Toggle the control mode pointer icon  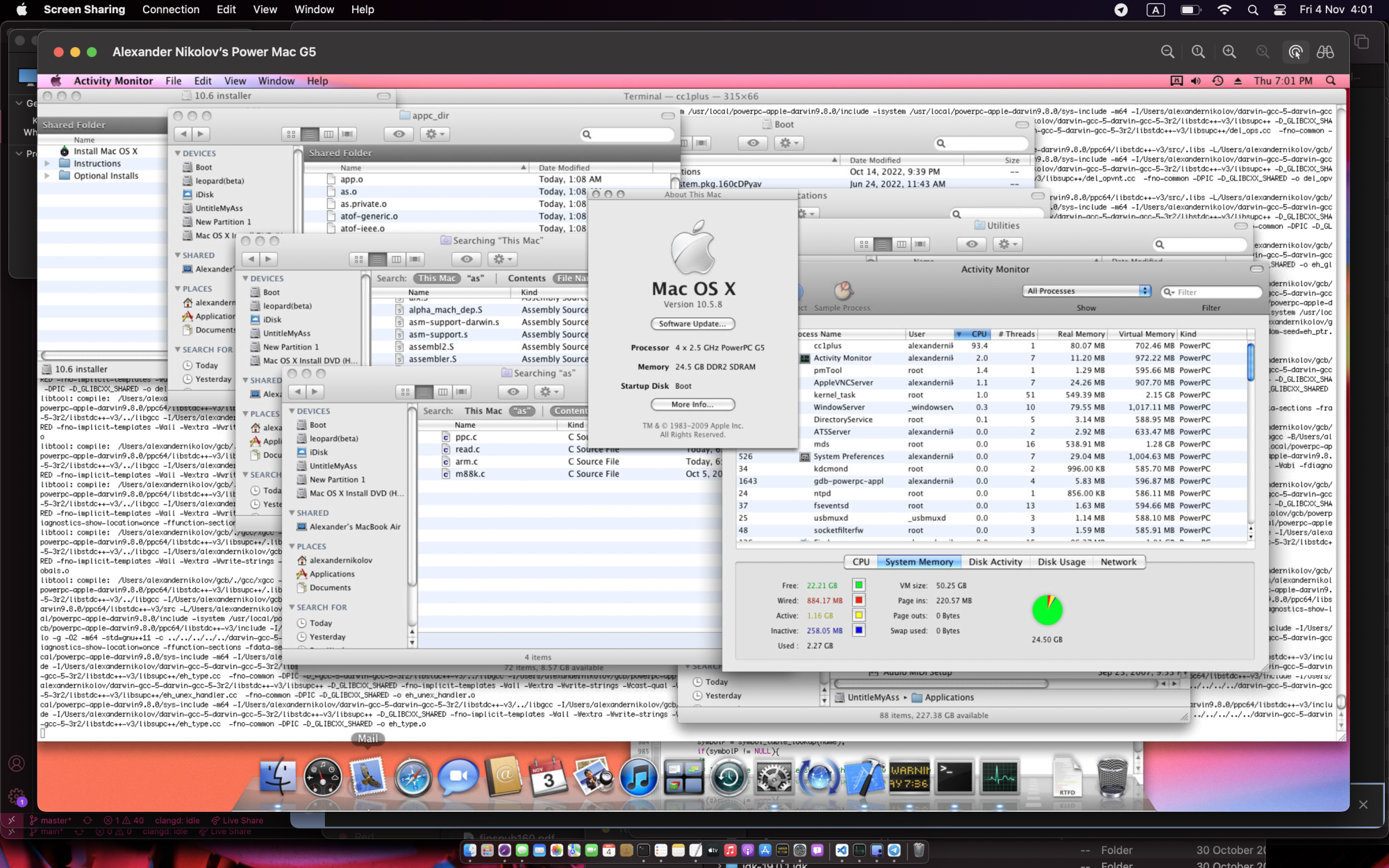coord(1295,52)
